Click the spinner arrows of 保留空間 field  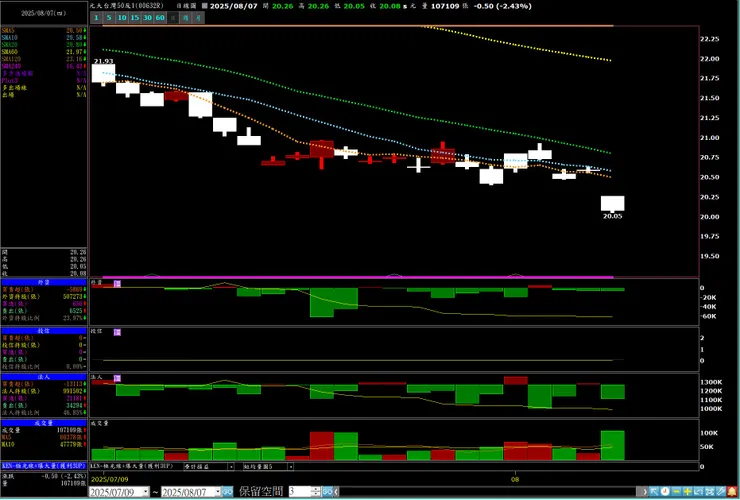click(x=316, y=492)
